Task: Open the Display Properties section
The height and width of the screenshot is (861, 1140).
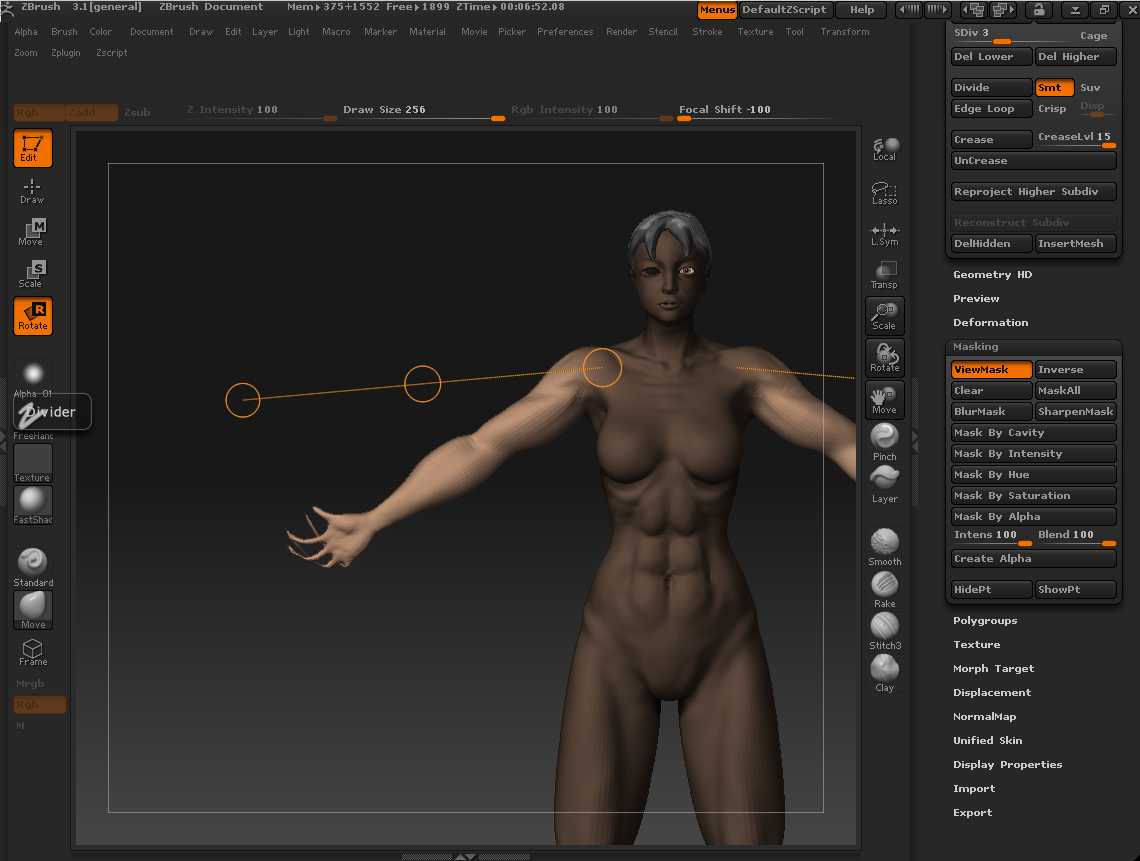Action: click(x=1007, y=765)
